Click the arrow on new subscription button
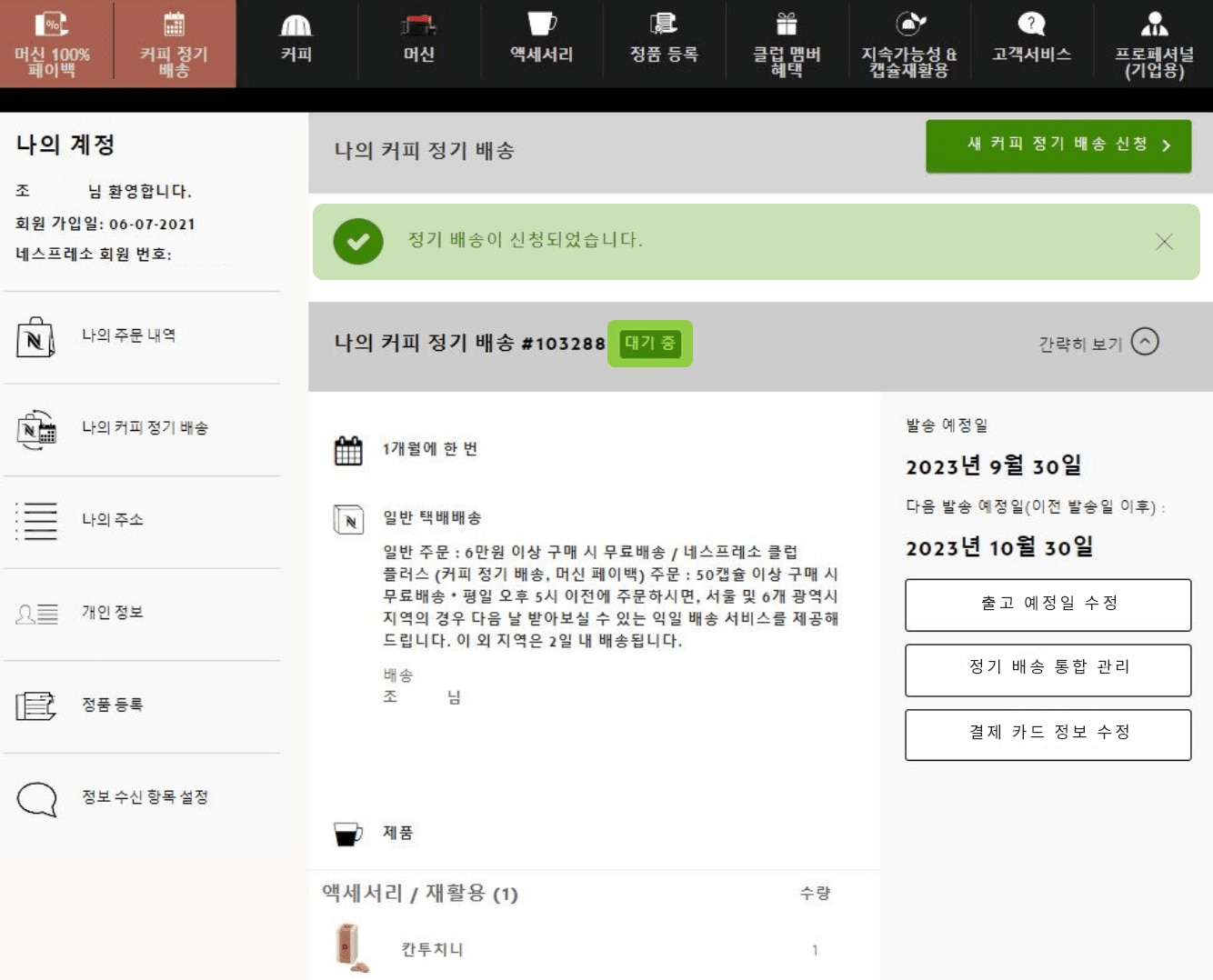This screenshot has height=980, width=1213. click(1166, 145)
